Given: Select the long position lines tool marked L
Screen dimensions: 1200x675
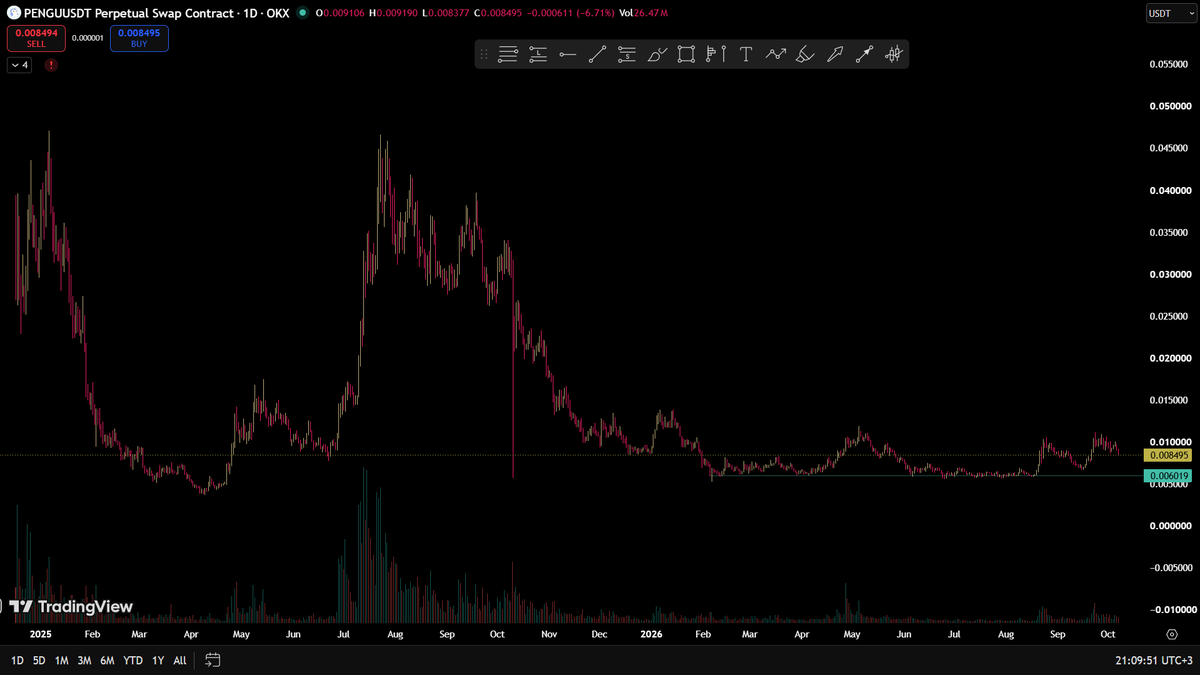Looking at the screenshot, I should [538, 54].
